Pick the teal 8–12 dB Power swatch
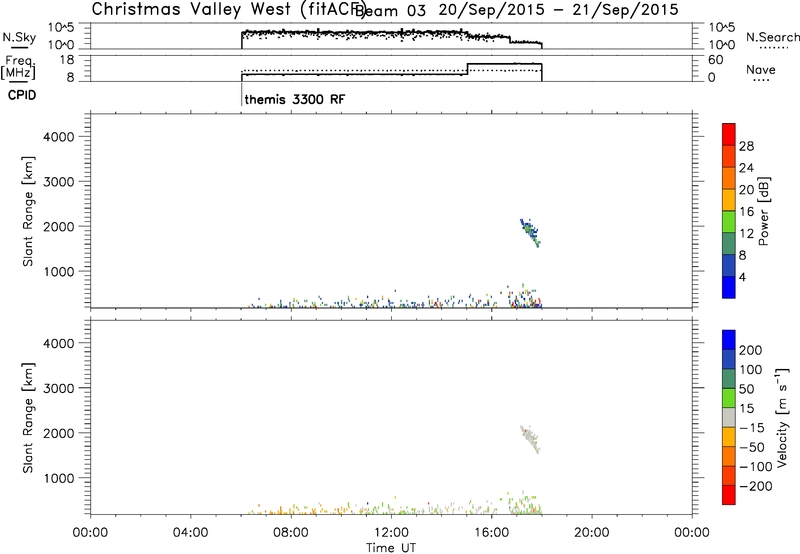Image resolution: width=800 pixels, height=554 pixels. (x=729, y=244)
